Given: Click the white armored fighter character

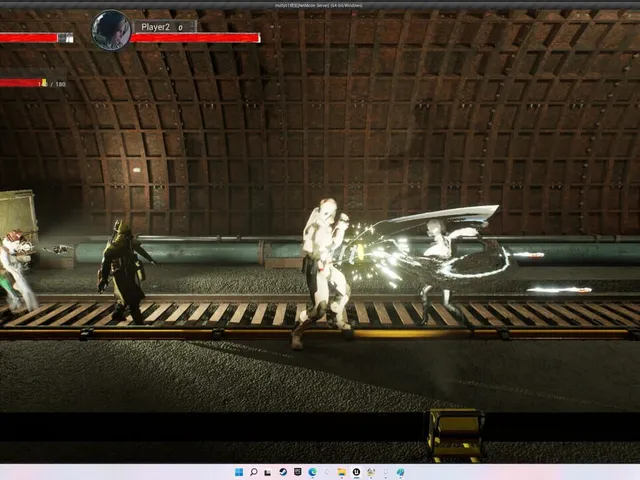Looking at the screenshot, I should click(x=323, y=273).
